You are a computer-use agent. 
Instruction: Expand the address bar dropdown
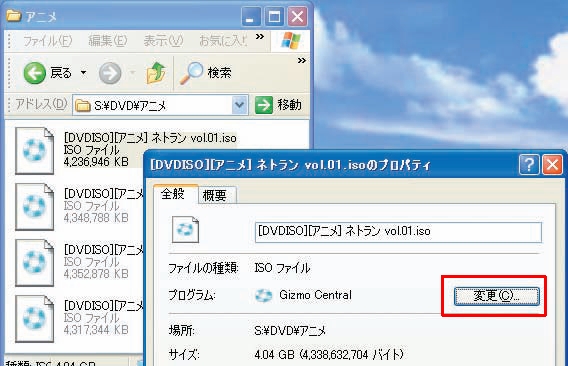[239, 105]
